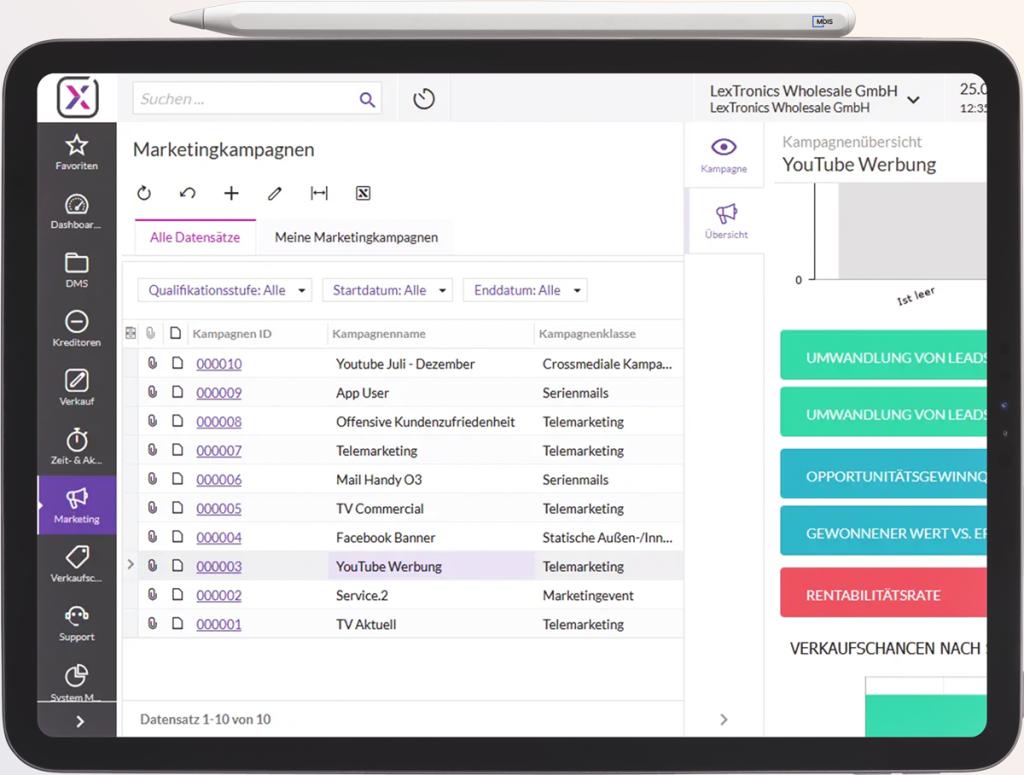
Task: Select the Alle Datensätze tab
Action: click(x=195, y=237)
